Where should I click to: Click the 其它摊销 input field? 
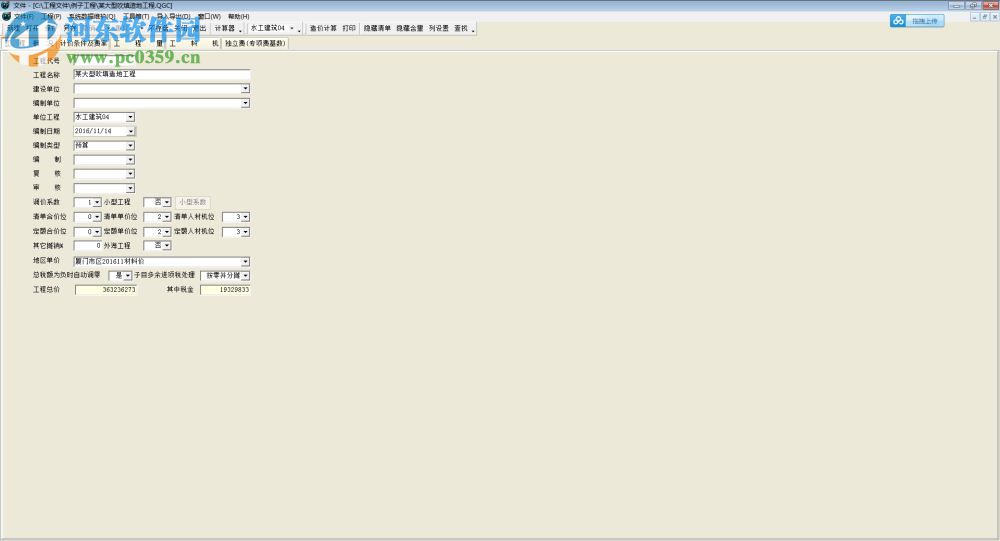pos(87,246)
